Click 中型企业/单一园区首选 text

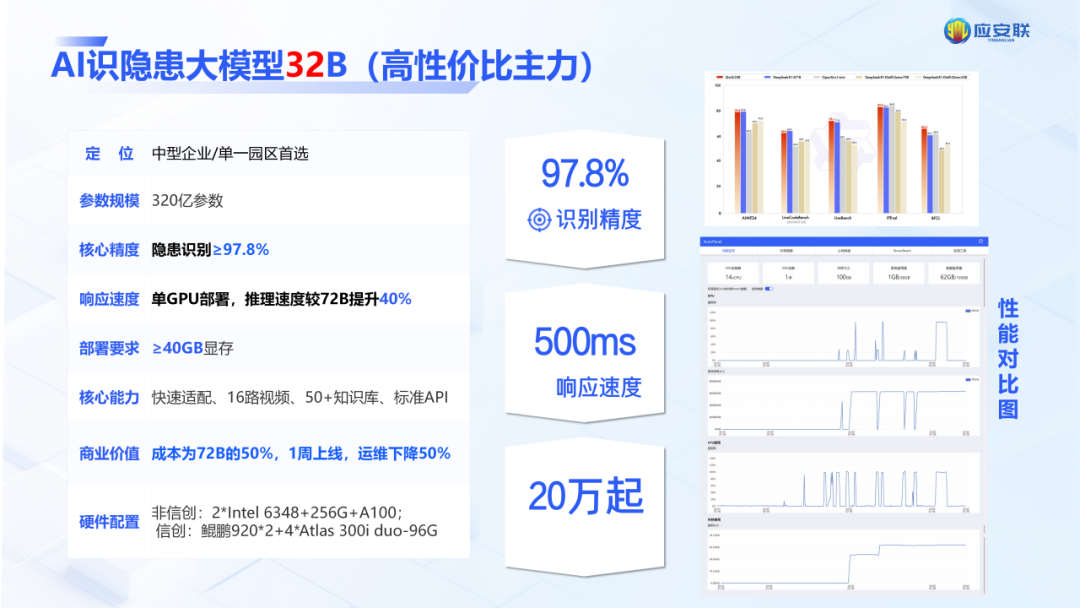pos(230,154)
